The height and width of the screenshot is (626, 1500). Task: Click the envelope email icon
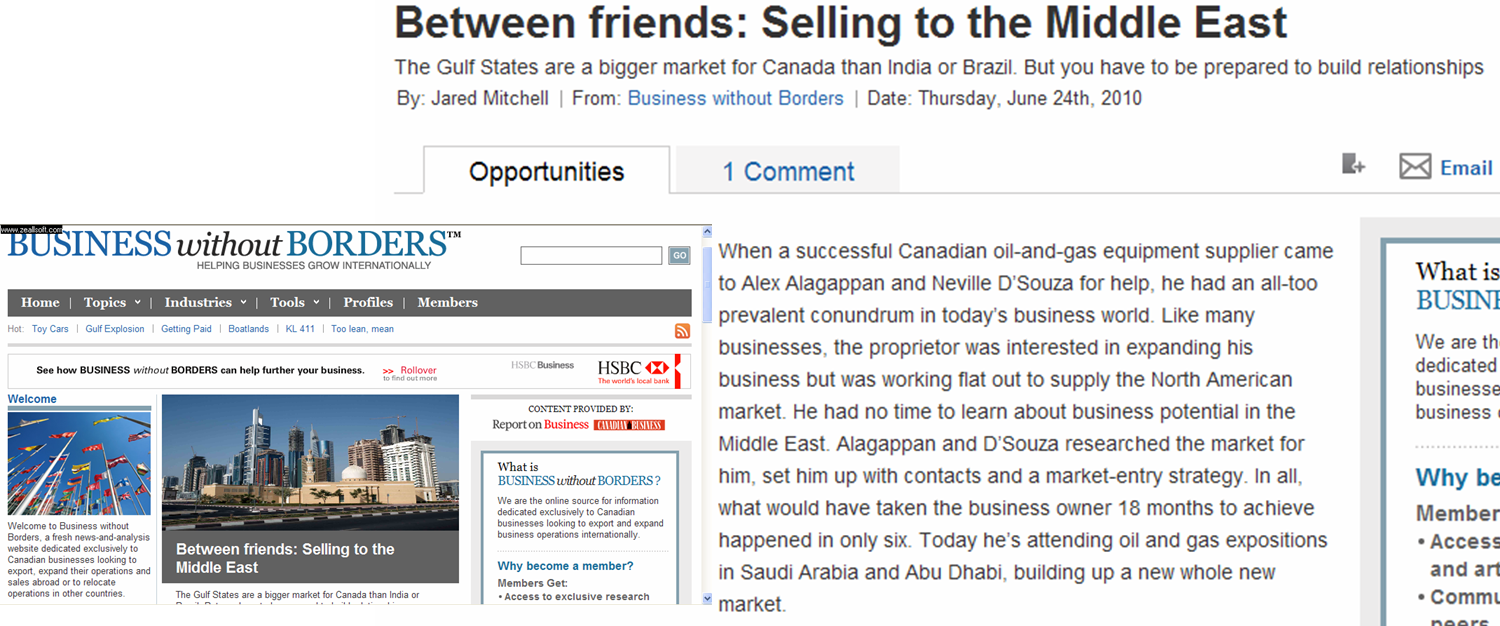pos(1415,167)
